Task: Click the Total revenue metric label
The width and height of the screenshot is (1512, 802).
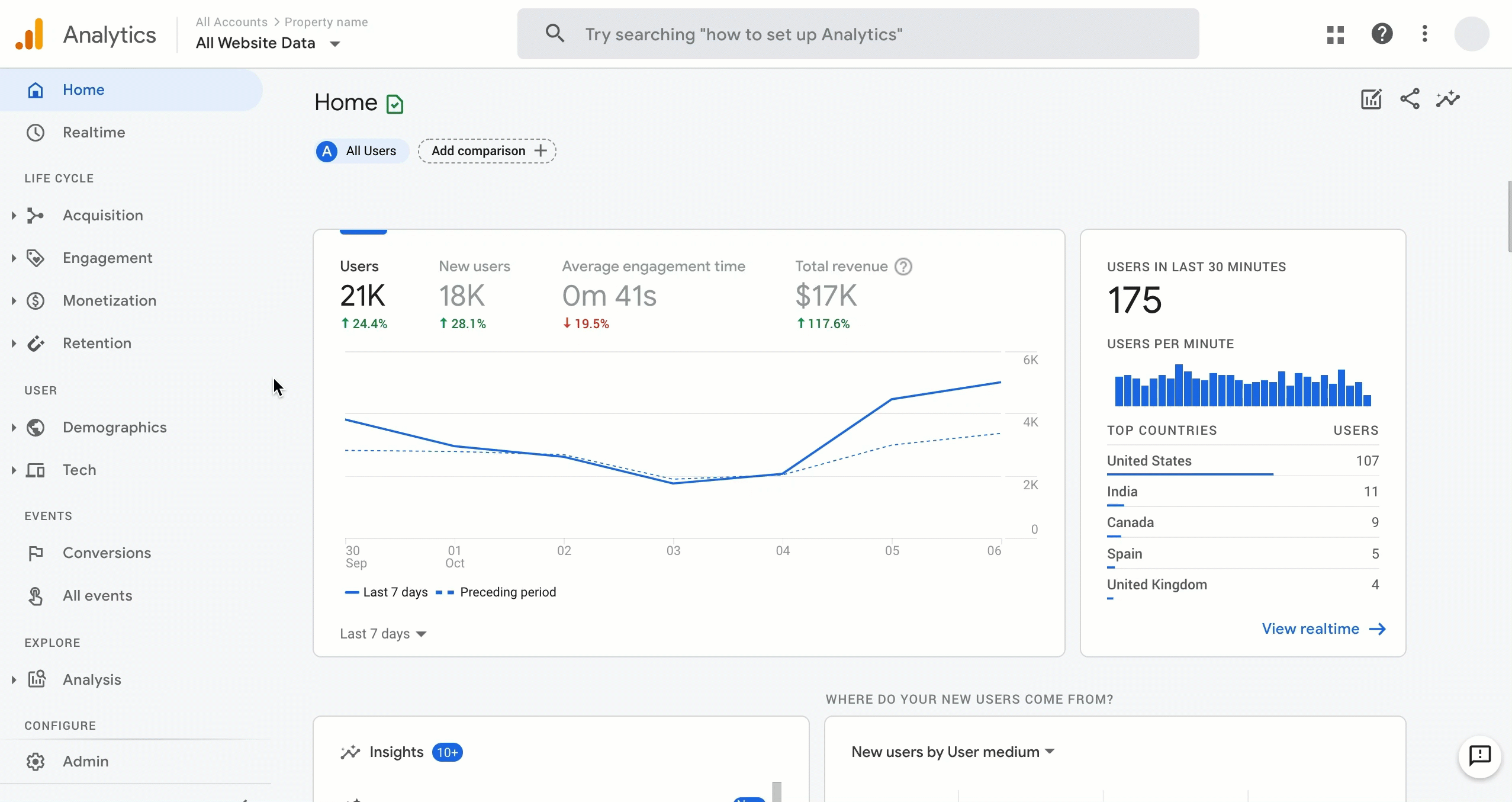Action: (x=840, y=266)
